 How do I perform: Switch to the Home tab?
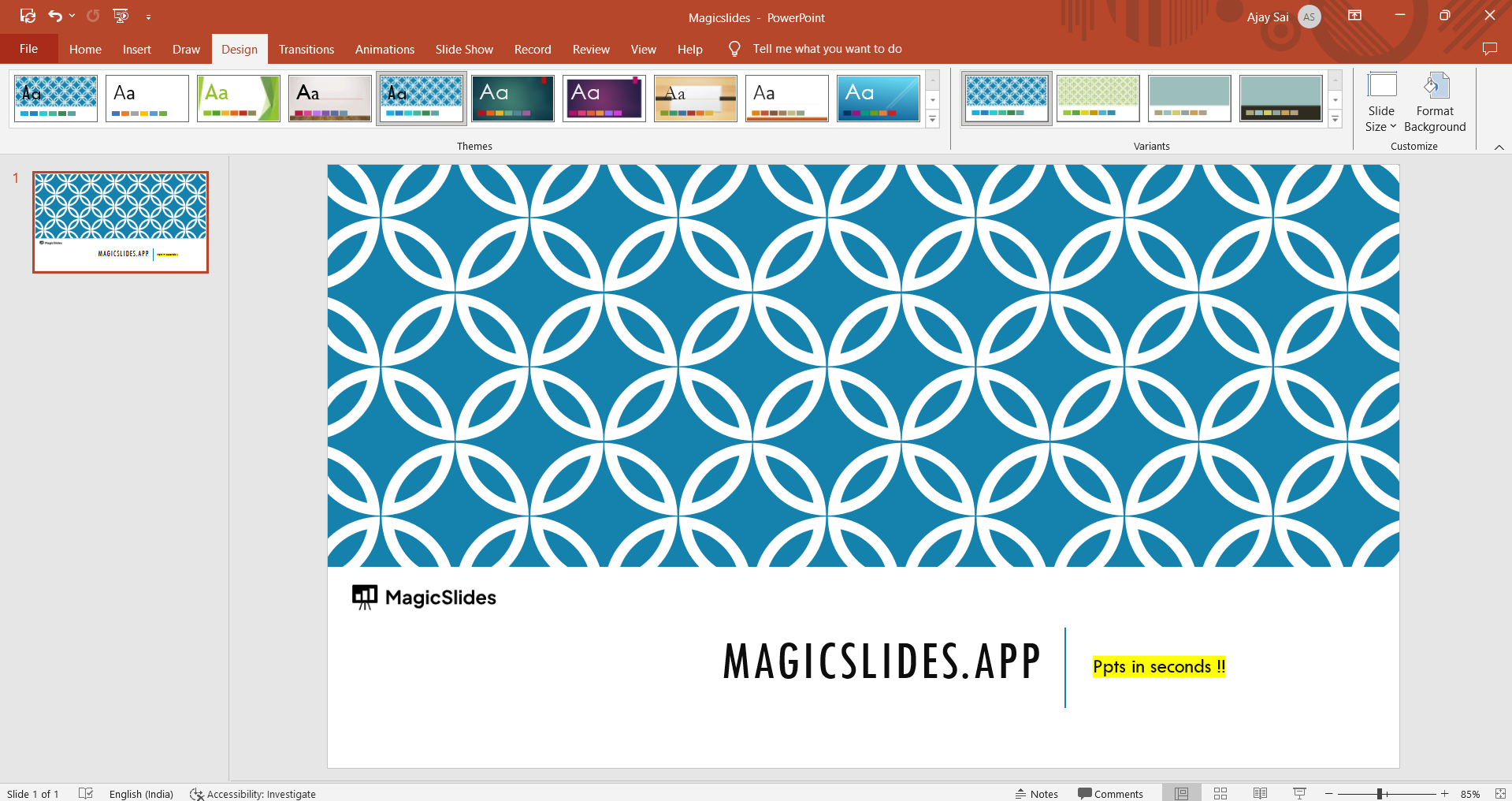pos(85,49)
